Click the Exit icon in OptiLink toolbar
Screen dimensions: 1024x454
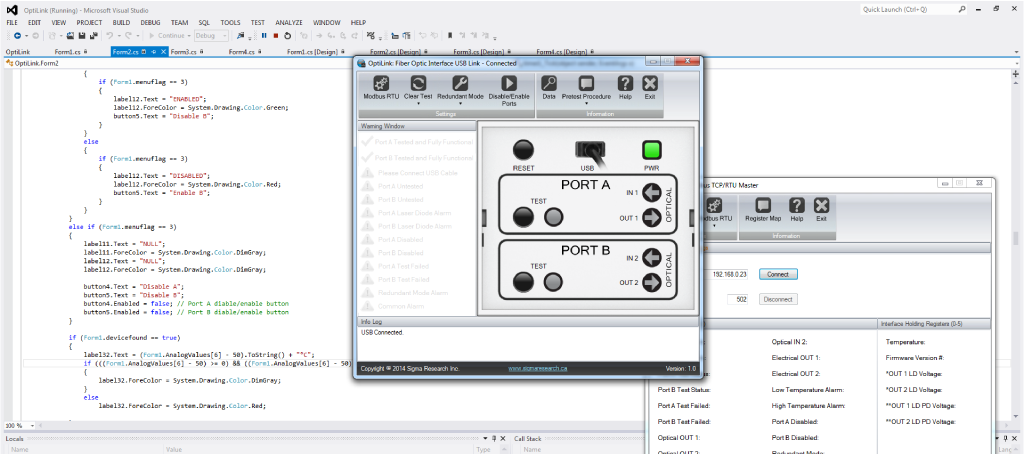649,84
